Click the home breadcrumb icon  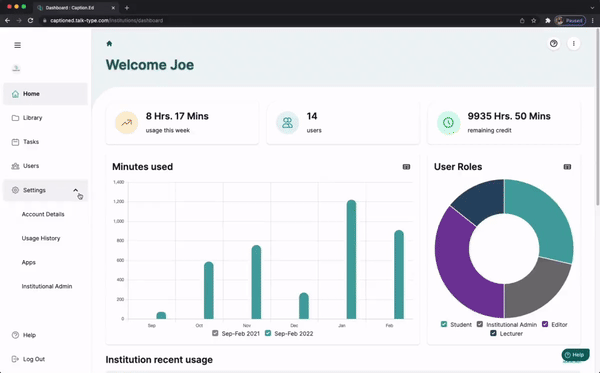tap(109, 44)
